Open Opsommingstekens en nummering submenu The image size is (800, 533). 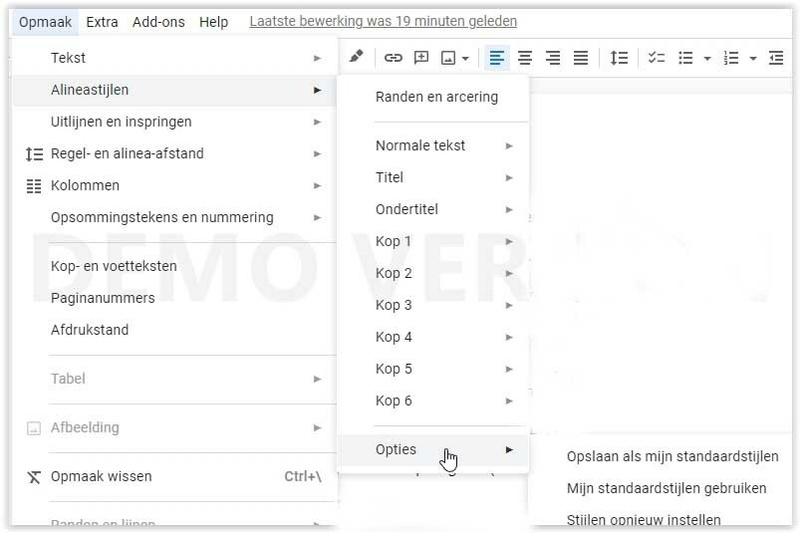(173, 217)
